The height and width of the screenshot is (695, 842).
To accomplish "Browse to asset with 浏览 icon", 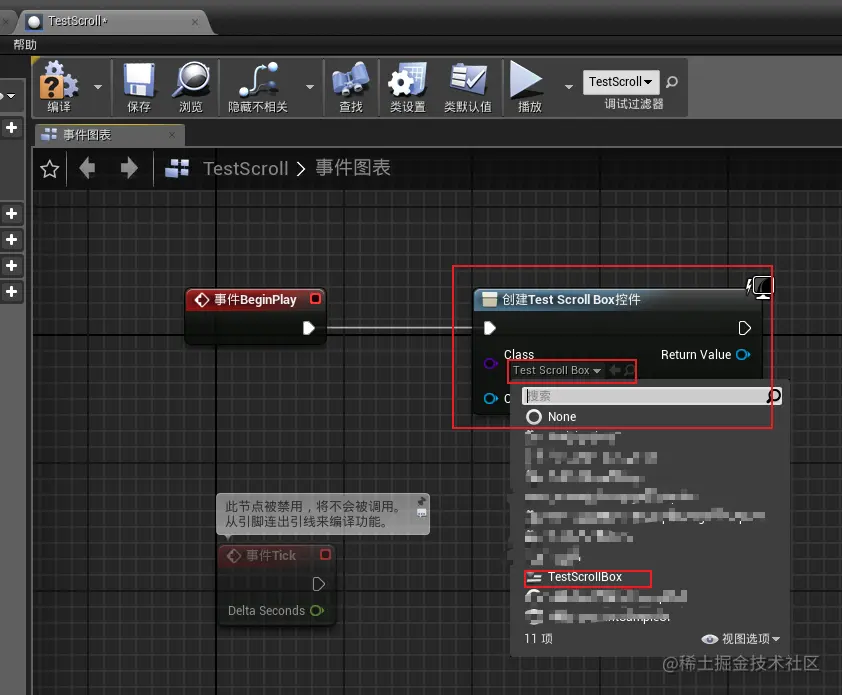I will click(x=191, y=87).
